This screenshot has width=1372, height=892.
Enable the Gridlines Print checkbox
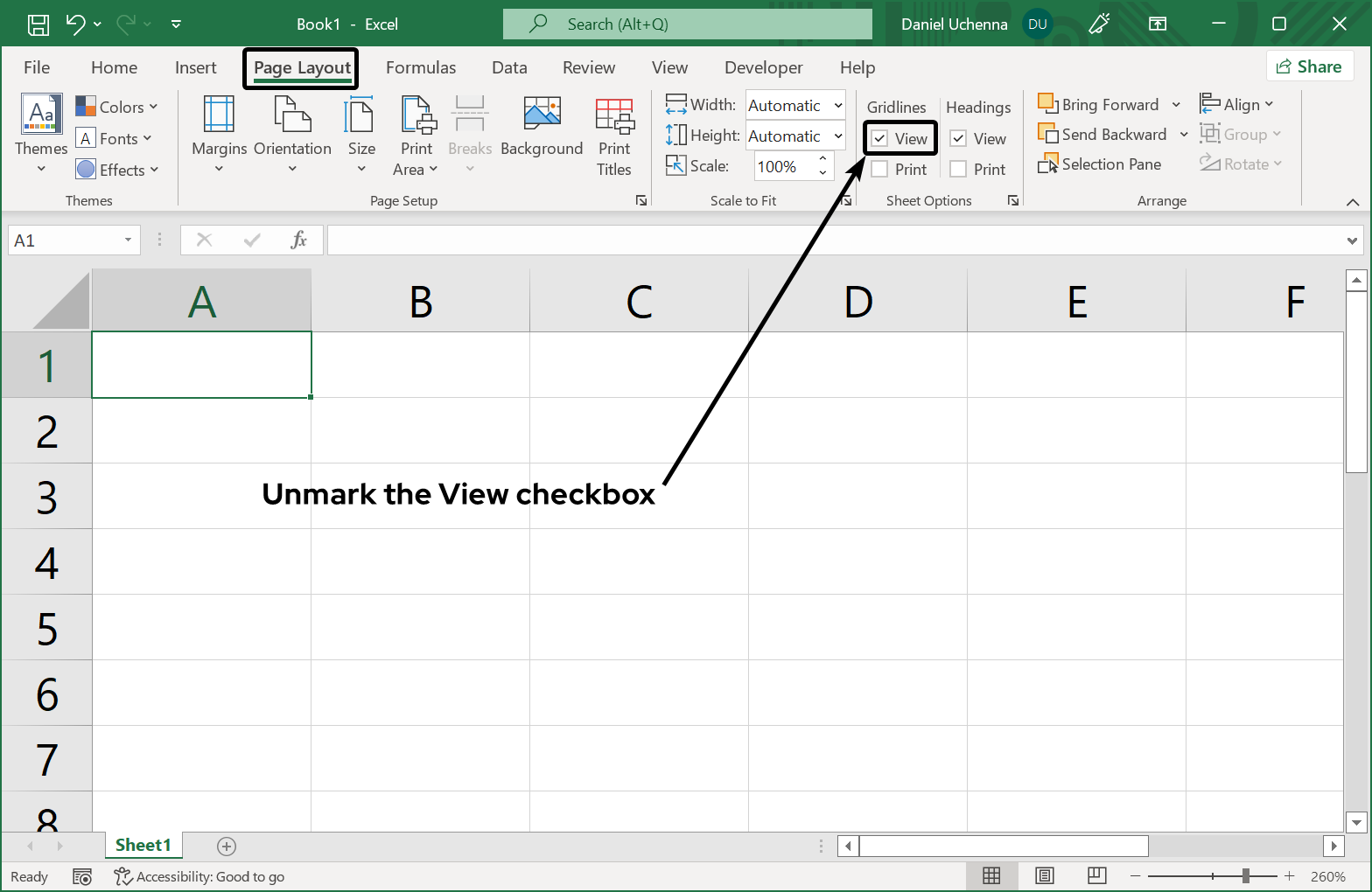click(880, 170)
